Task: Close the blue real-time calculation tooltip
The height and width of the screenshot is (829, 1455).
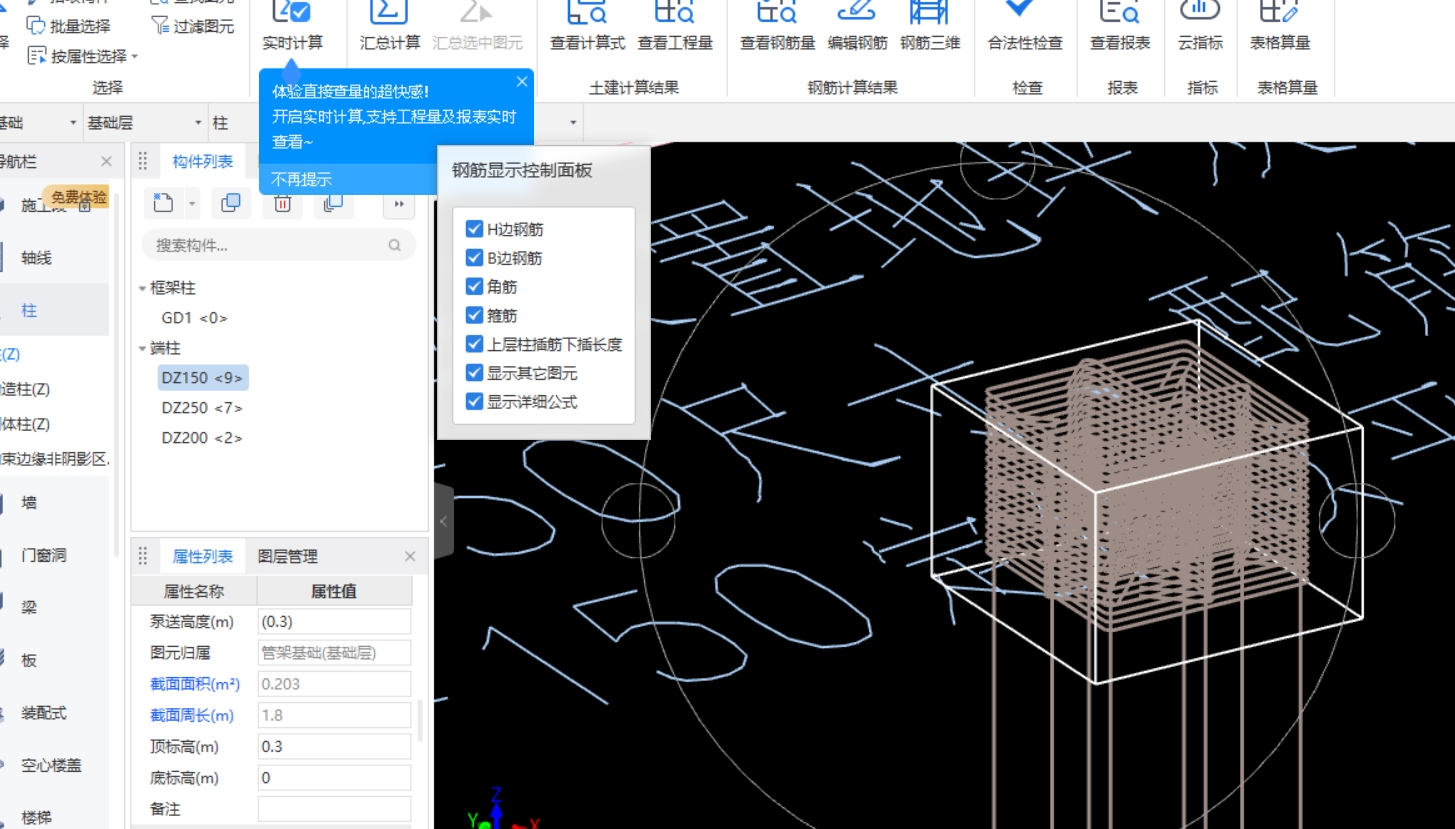Action: point(521,81)
